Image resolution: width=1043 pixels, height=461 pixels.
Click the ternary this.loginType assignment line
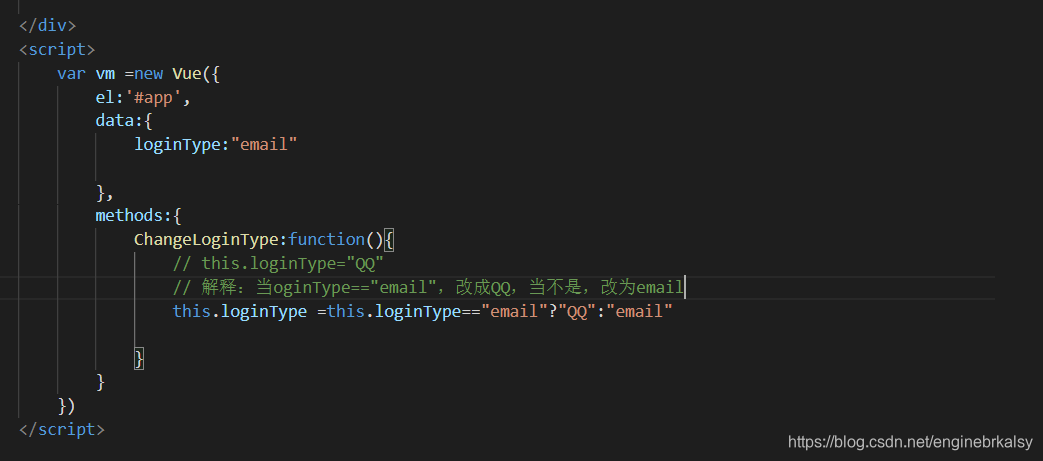point(423,311)
